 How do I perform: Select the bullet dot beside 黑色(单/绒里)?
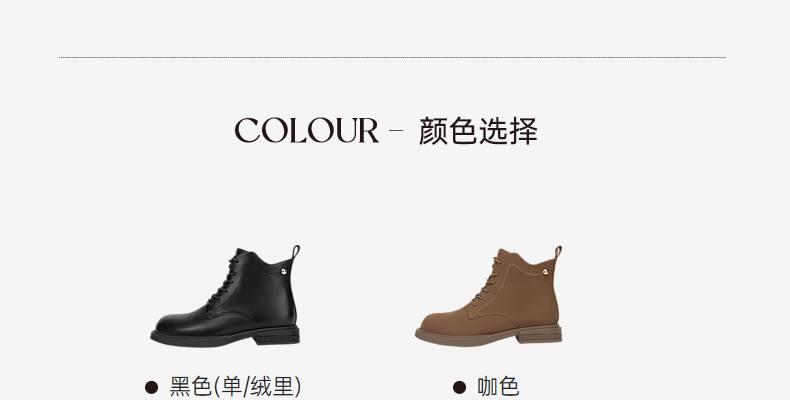click(x=151, y=387)
